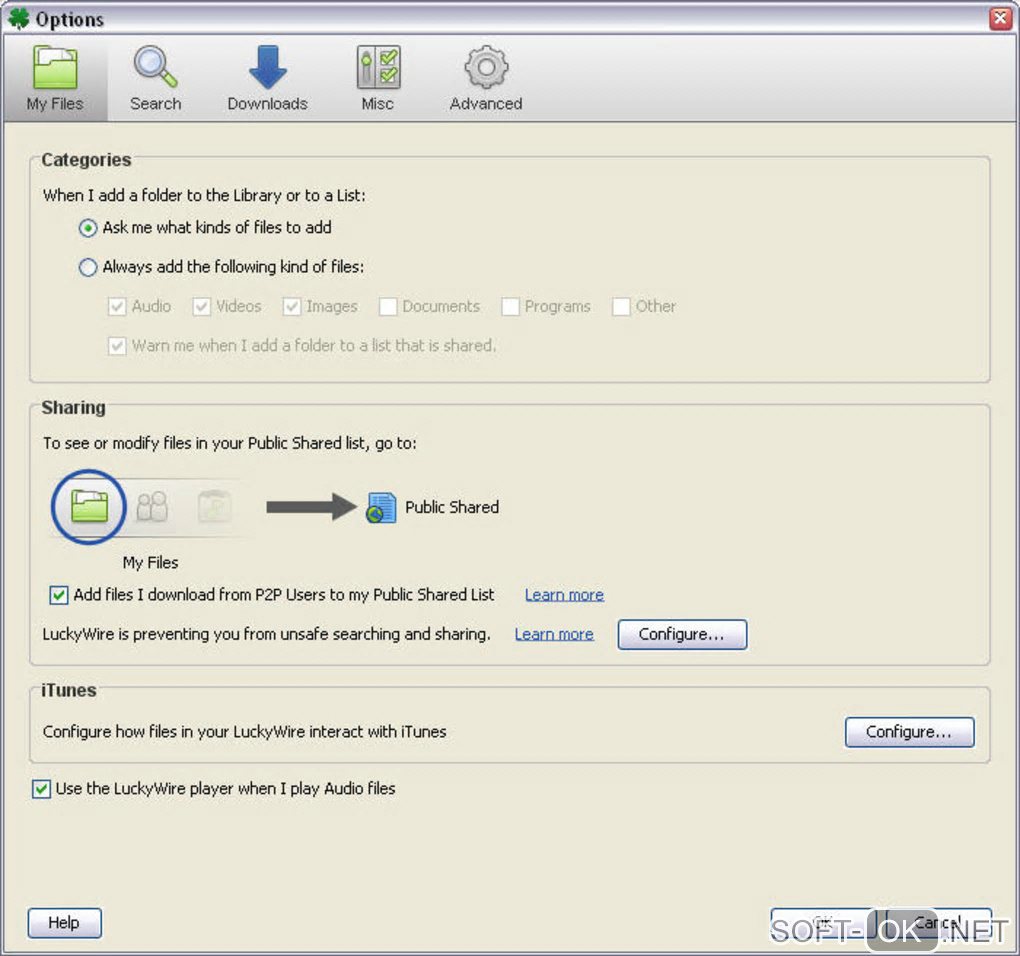The width and height of the screenshot is (1020, 956).
Task: Close the Options dialog window
Action: [1000, 18]
